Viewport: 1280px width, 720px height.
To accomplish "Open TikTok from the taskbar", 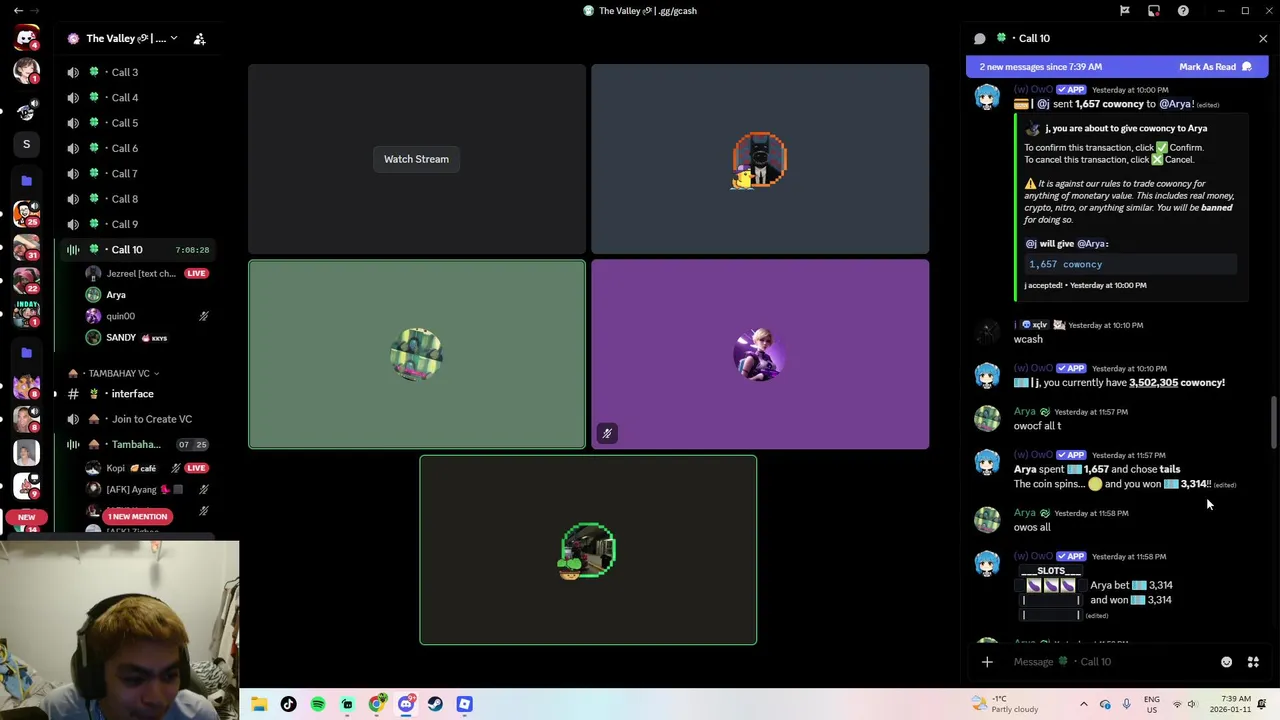I will 288,704.
